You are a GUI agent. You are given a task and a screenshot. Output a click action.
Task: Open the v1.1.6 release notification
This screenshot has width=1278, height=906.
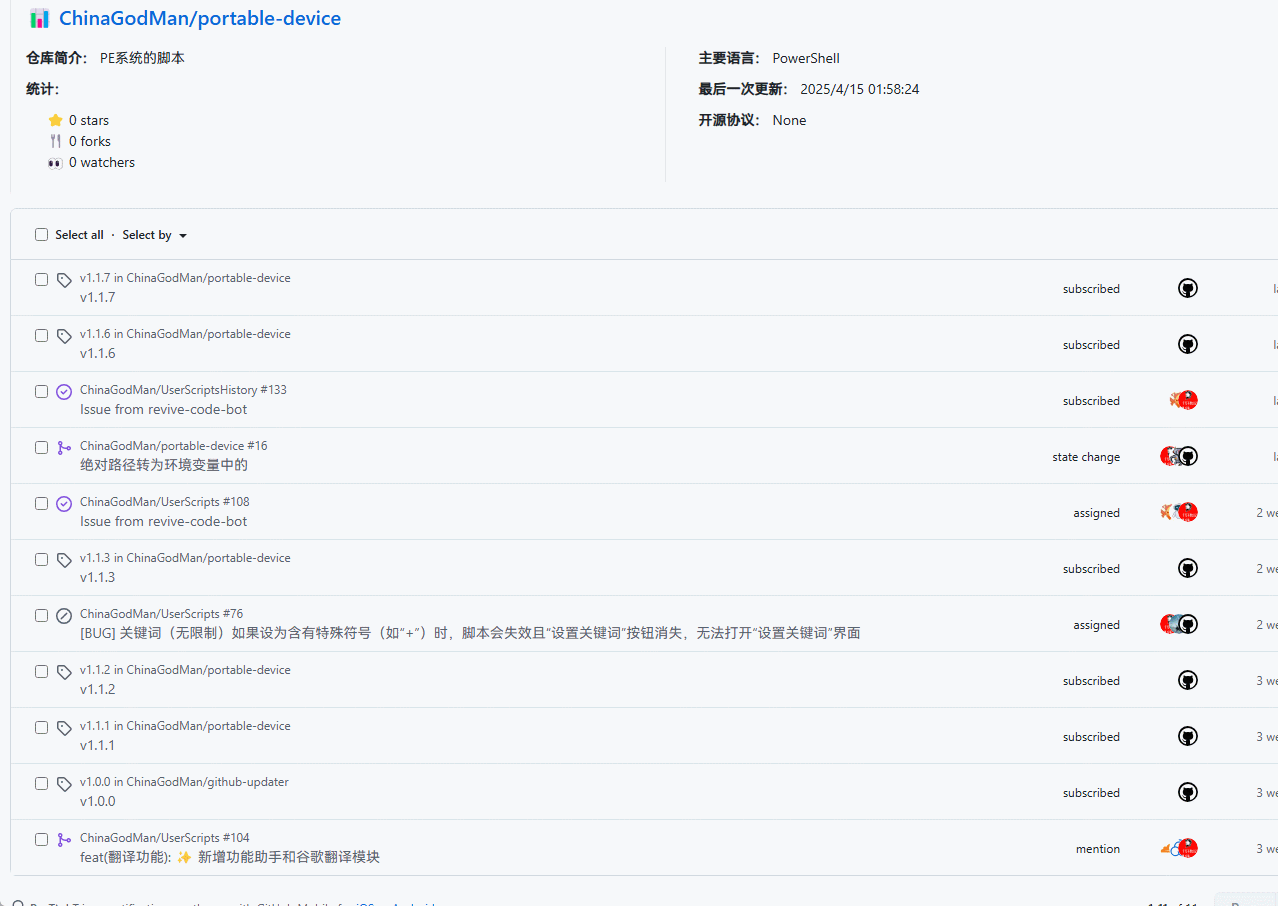pyautogui.click(x=97, y=353)
